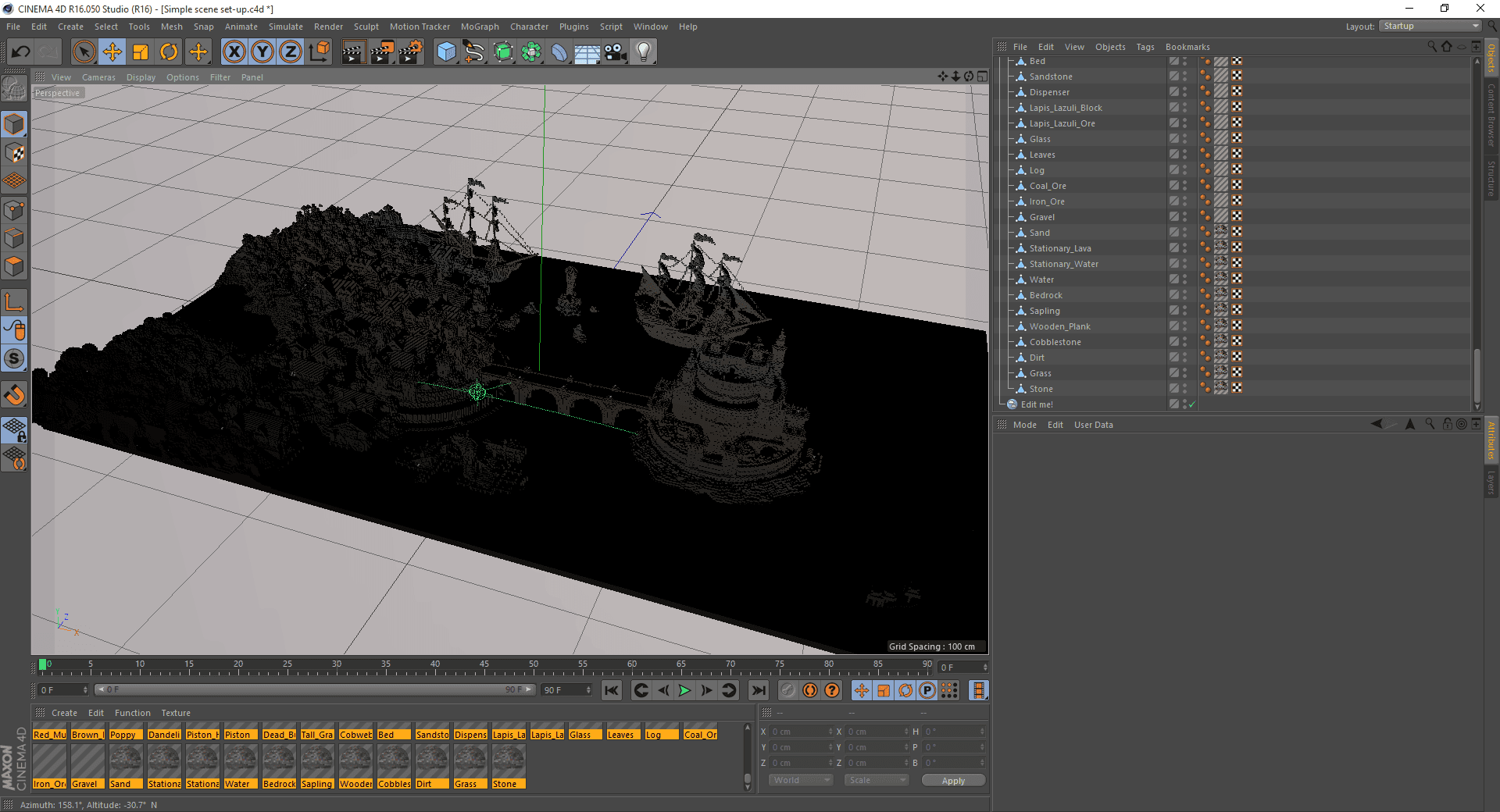Open viewport Cameras menu
The height and width of the screenshot is (812, 1500).
(x=98, y=77)
